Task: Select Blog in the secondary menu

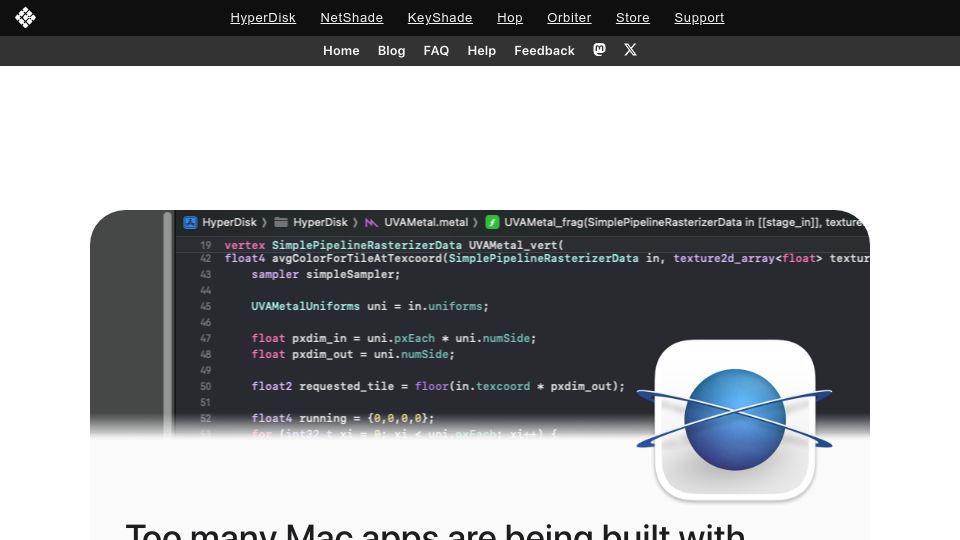Action: pyautogui.click(x=391, y=51)
